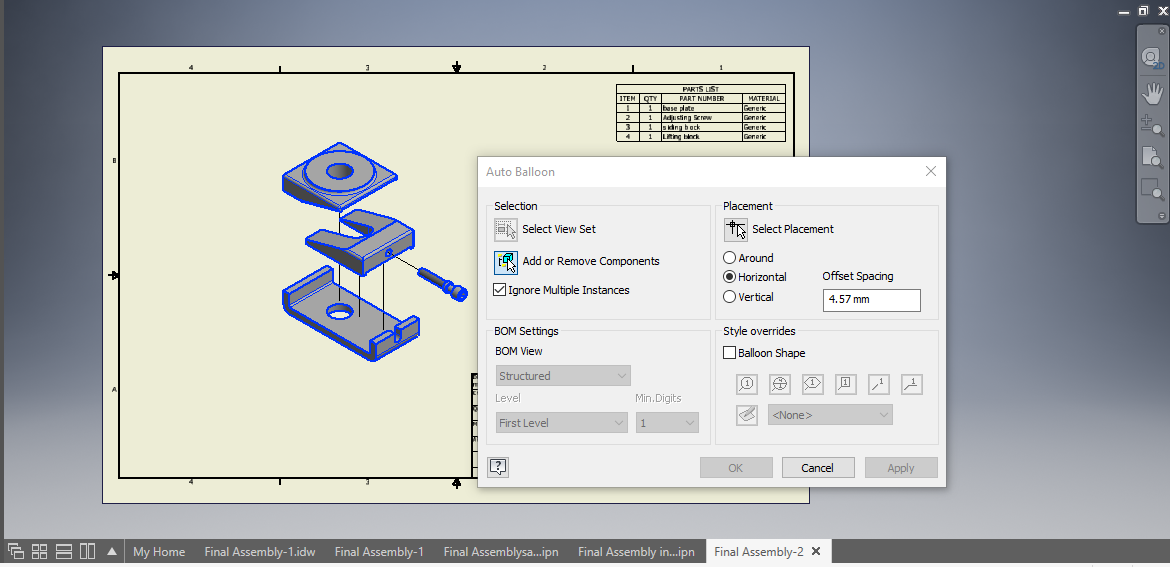Select the Zoom in/out tool
The width and height of the screenshot is (1170, 567).
1153,125
